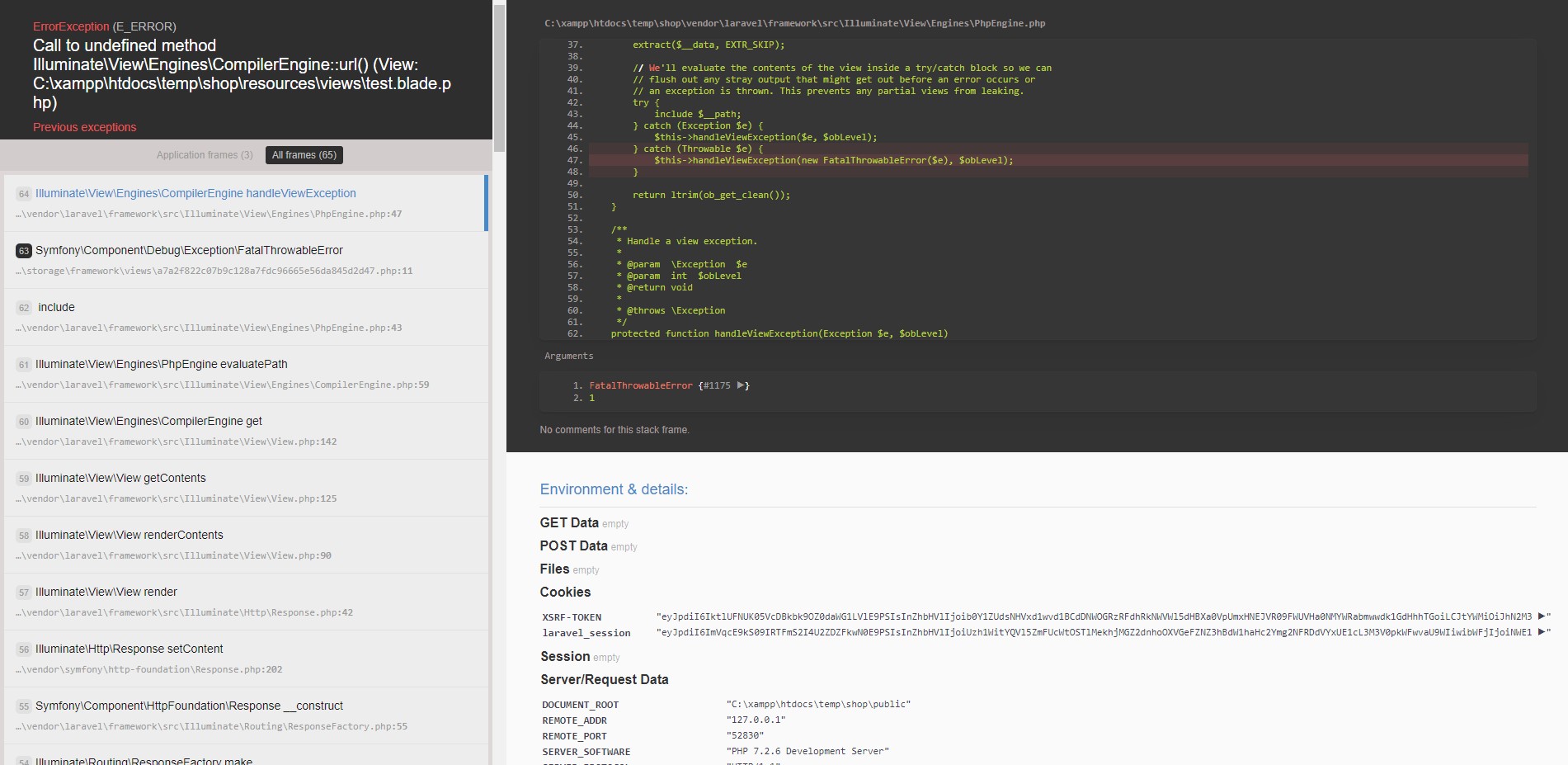1568x765 pixels.
Task: Click the DOCUMENT_ROOT value path
Action: (x=818, y=704)
